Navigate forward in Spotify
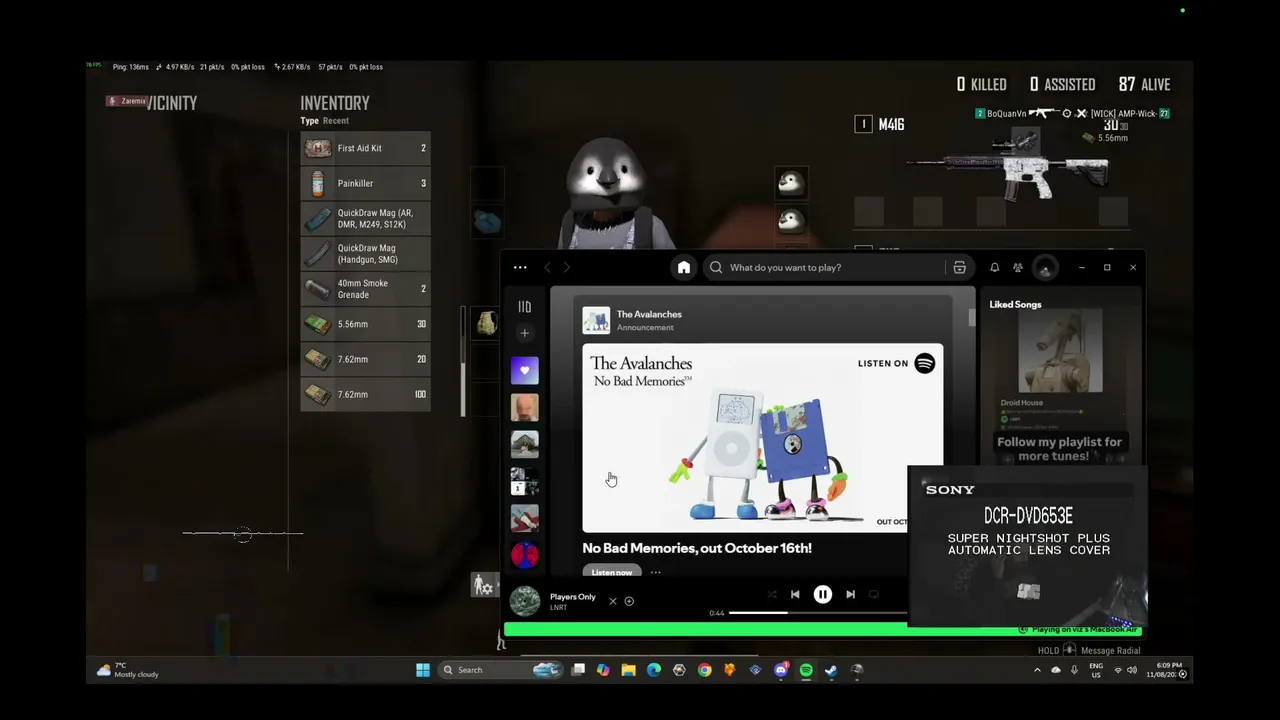 (566, 267)
